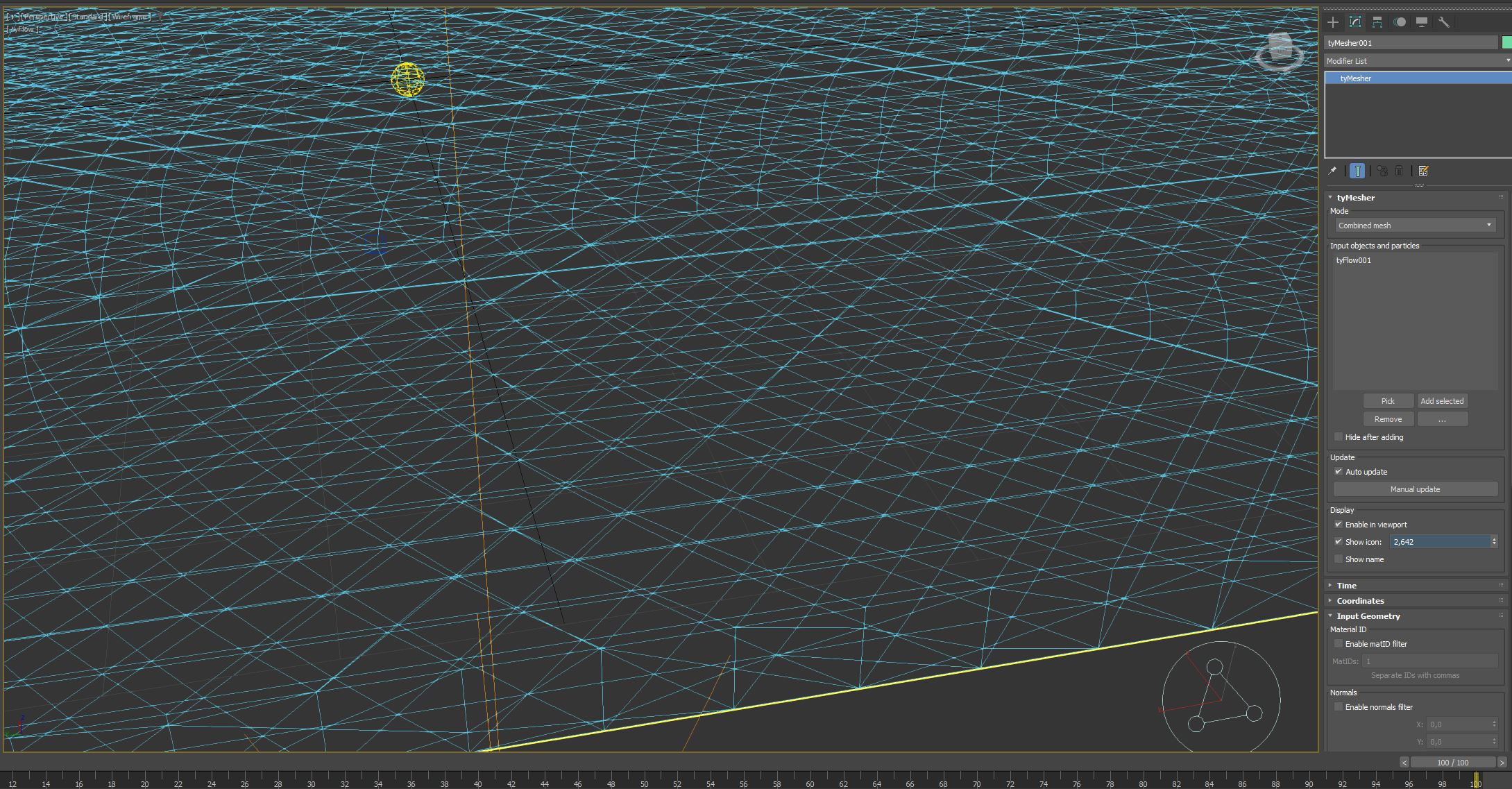Expand the Coordinates rollout
1512x789 pixels.
[1360, 601]
